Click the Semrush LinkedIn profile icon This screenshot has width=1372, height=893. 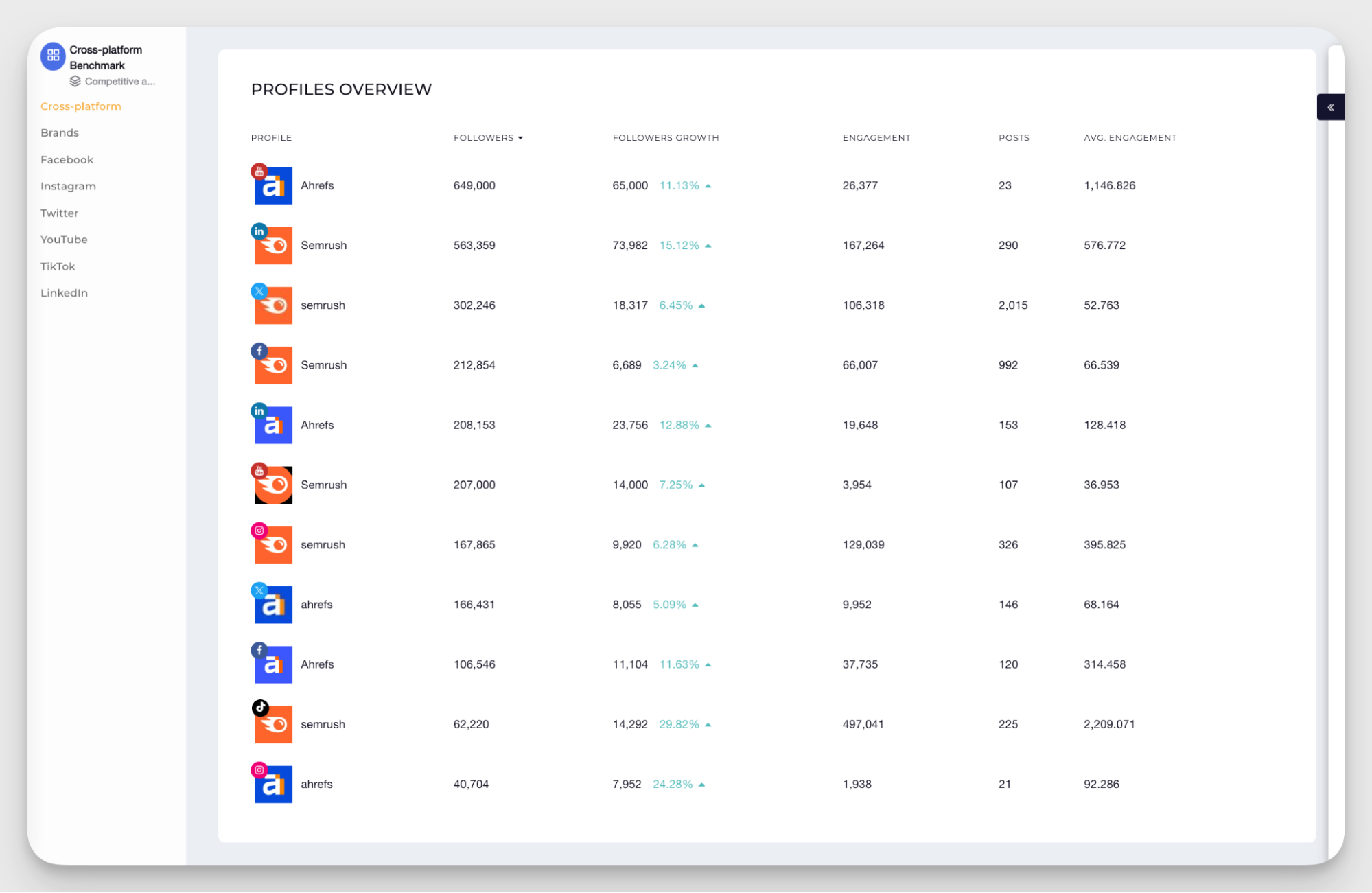point(272,245)
